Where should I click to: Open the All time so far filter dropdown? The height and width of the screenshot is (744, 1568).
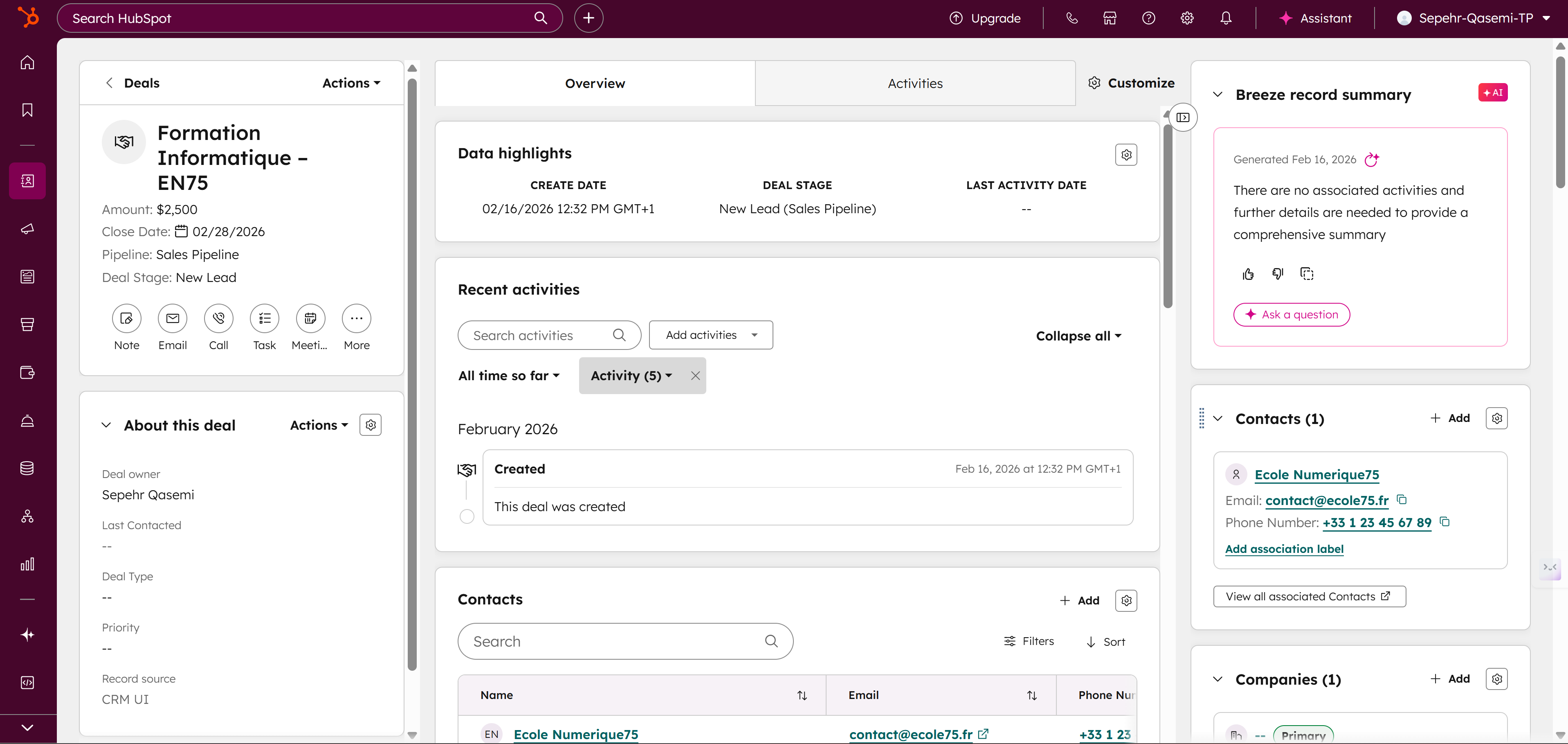(x=510, y=375)
